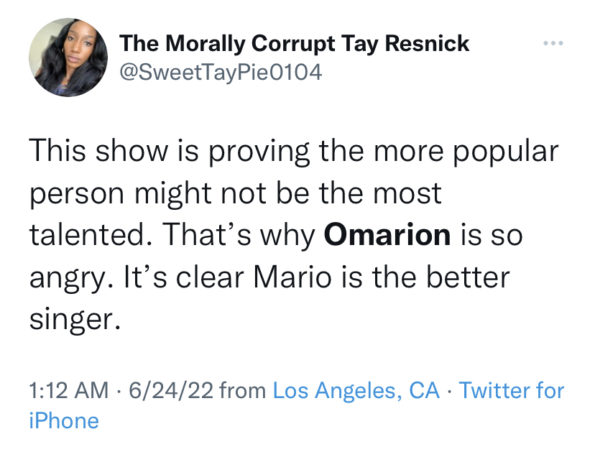The width and height of the screenshot is (595, 452).
Task: Click the Twitter for link text
Action: [x=512, y=390]
